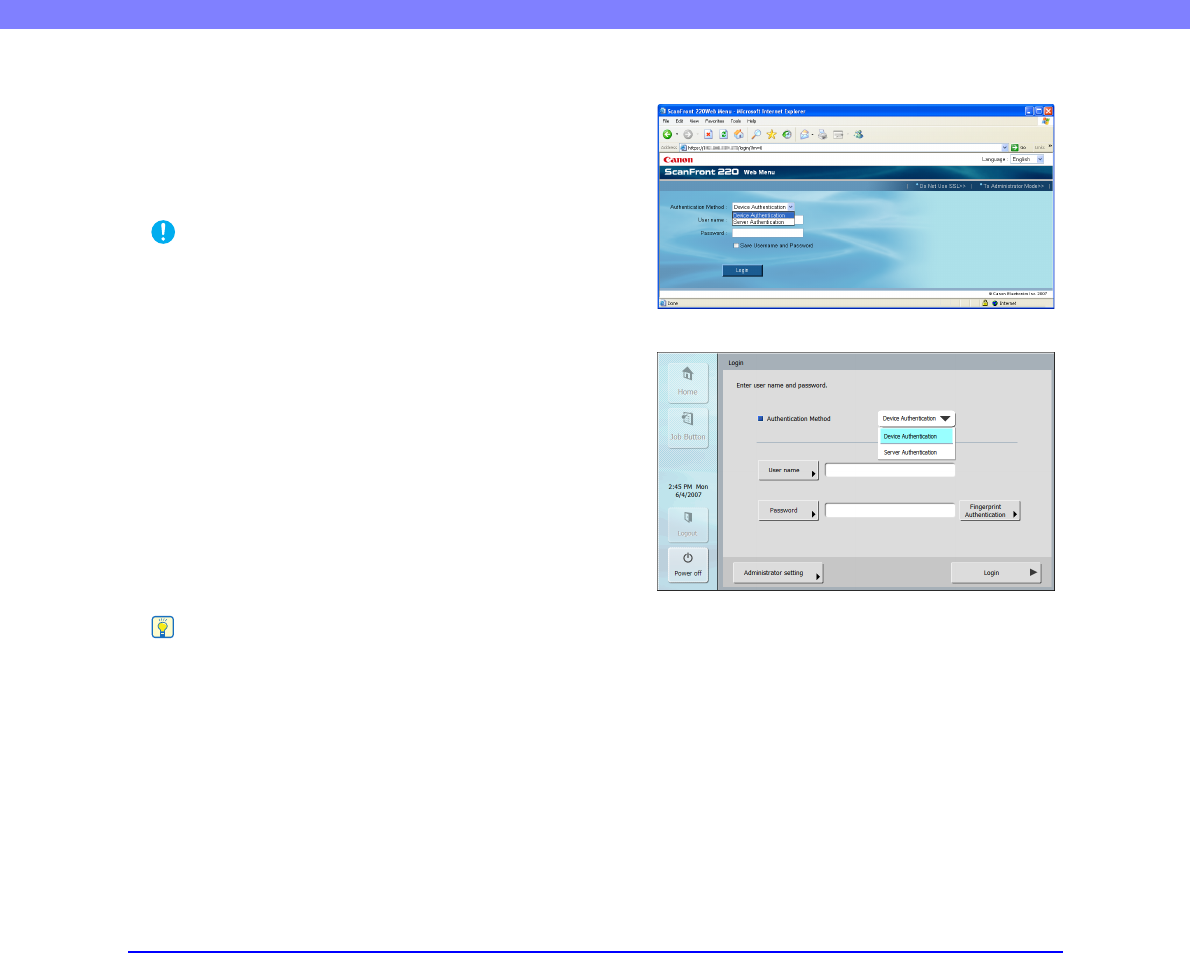The image size is (1190, 953).
Task: Open the Back button history dropdown arrow
Action: point(676,134)
